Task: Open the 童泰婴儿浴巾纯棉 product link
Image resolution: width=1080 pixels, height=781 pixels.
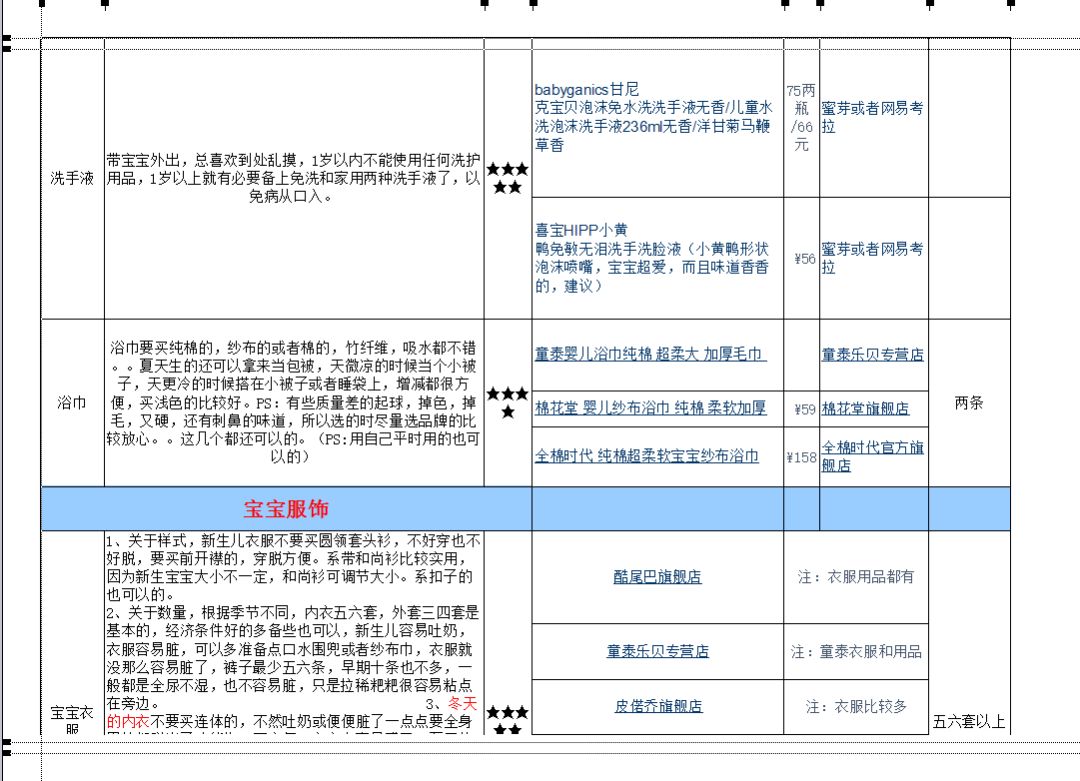Action: click(x=652, y=353)
